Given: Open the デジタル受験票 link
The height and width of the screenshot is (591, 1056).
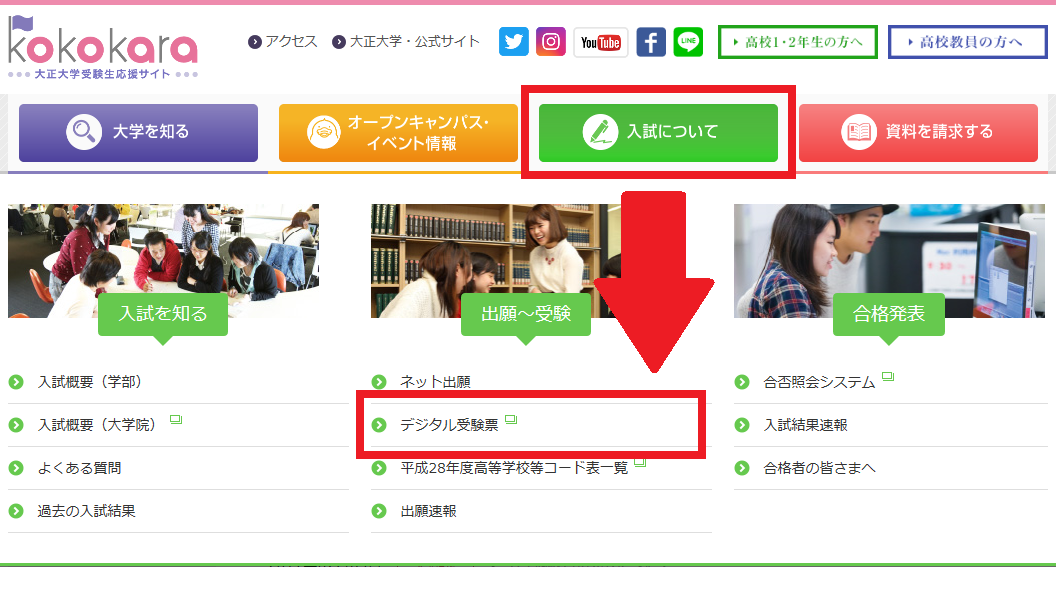Looking at the screenshot, I should click(x=450, y=424).
